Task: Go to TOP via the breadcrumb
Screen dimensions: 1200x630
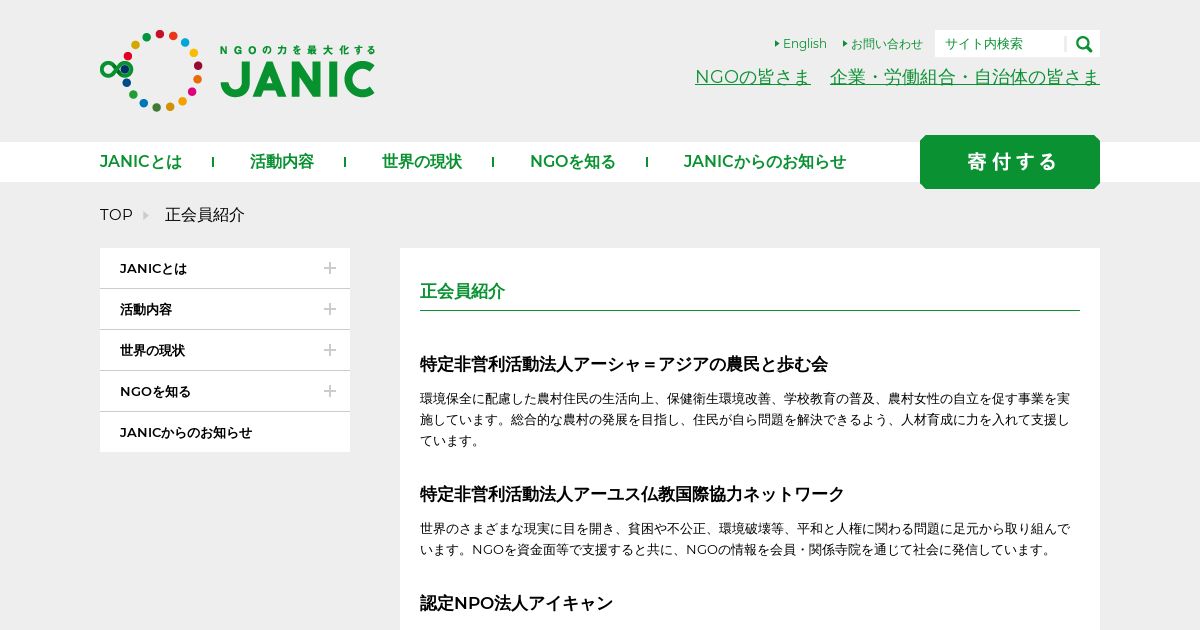Action: 116,215
